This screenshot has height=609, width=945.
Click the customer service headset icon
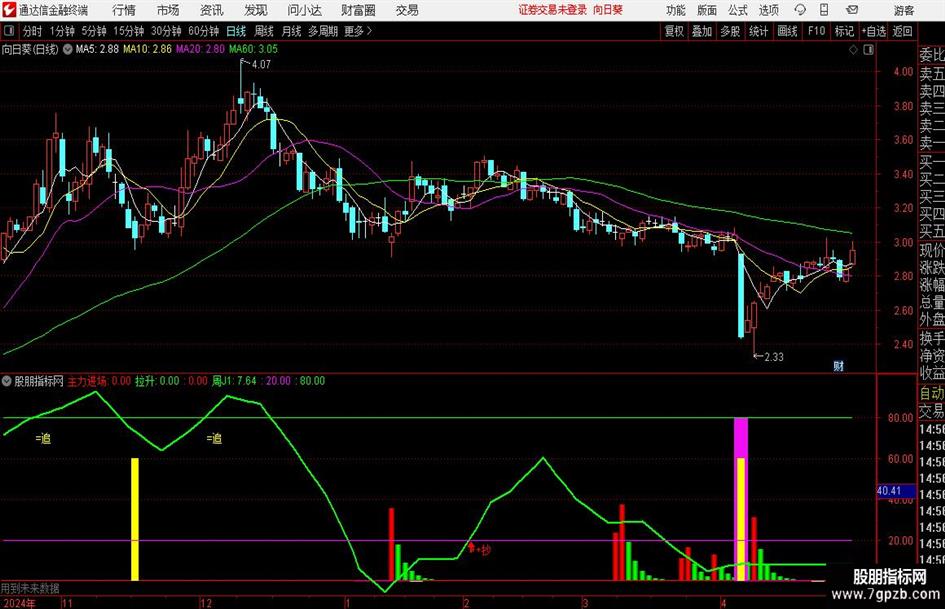click(x=800, y=10)
